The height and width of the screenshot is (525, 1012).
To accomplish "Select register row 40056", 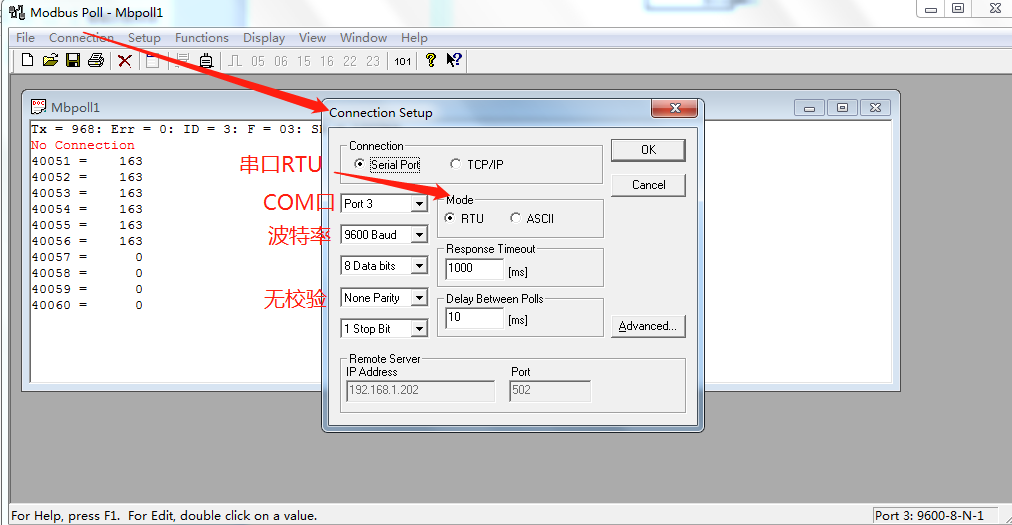I will tap(87, 241).
